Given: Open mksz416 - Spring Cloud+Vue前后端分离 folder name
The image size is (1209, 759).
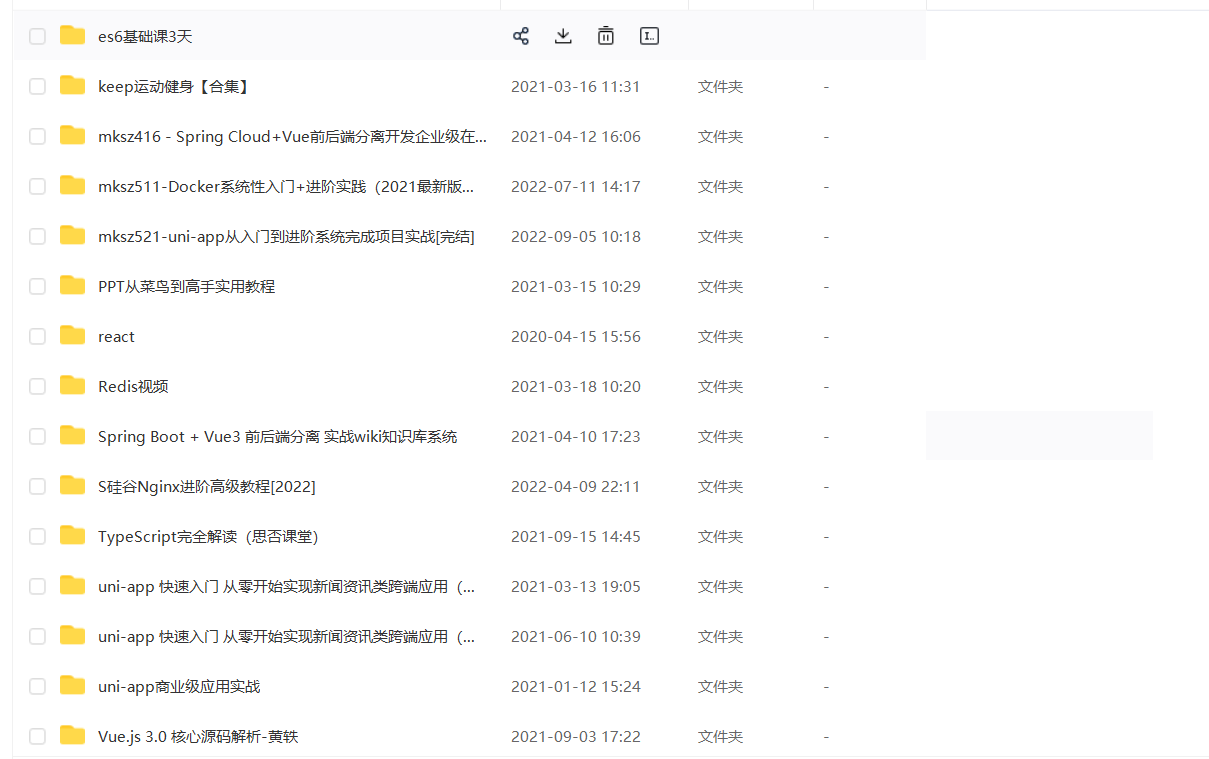Looking at the screenshot, I should (293, 137).
